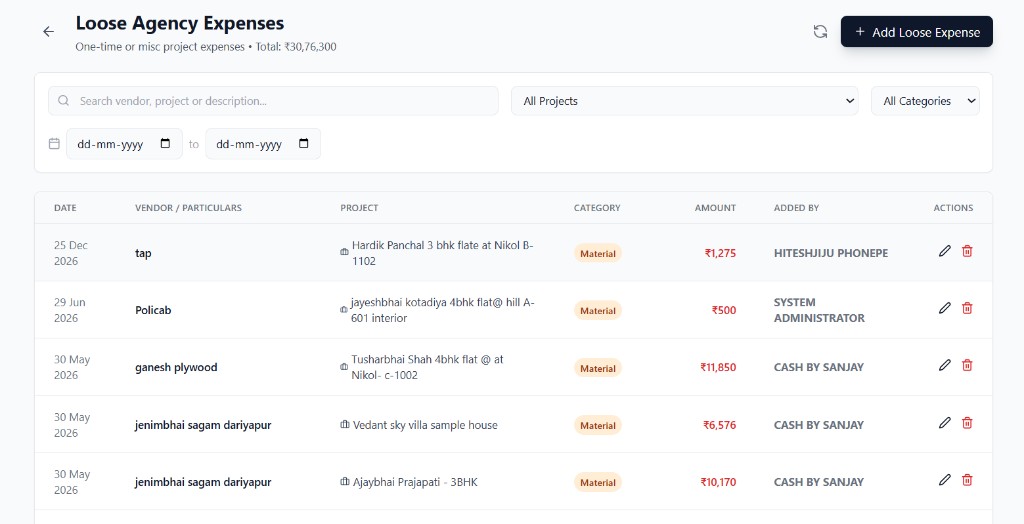Edit the Vedant sky villa expense row

[944, 423]
